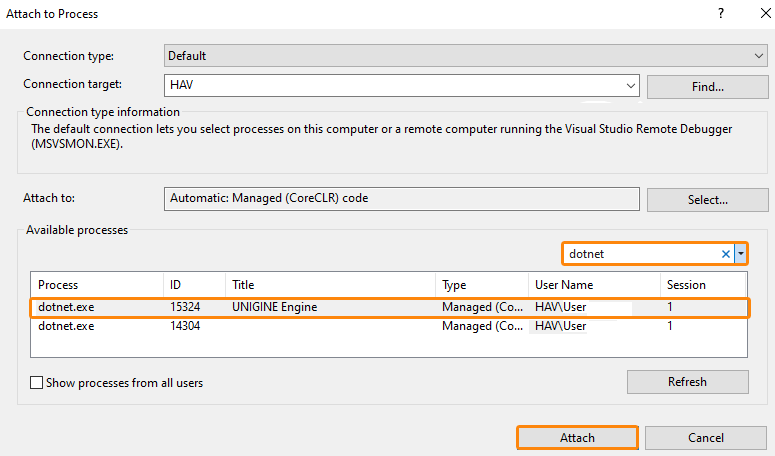This screenshot has width=775, height=456.
Task: Clear the dotnet filter with X icon
Action: 726,254
